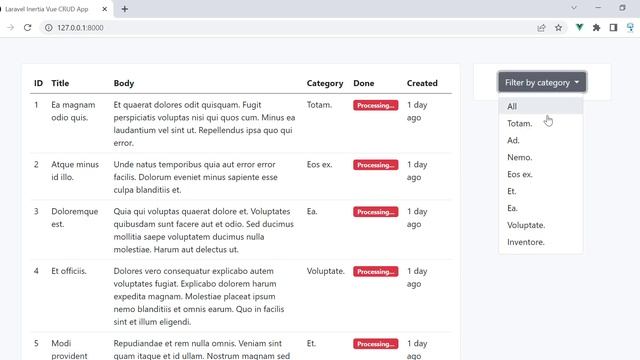Filter the list by Et. category
The image size is (640, 360).
(x=541, y=191)
